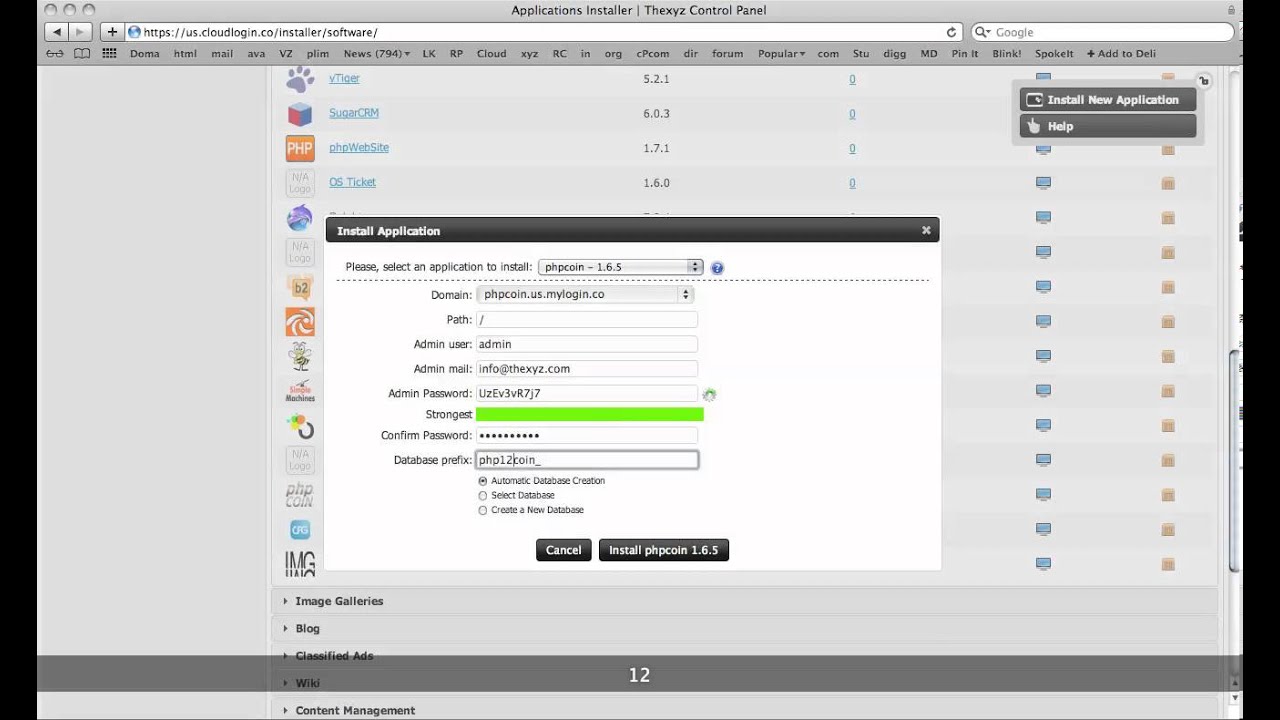The height and width of the screenshot is (720, 1280).
Task: Select Automatic Database Creation option
Action: click(483, 481)
